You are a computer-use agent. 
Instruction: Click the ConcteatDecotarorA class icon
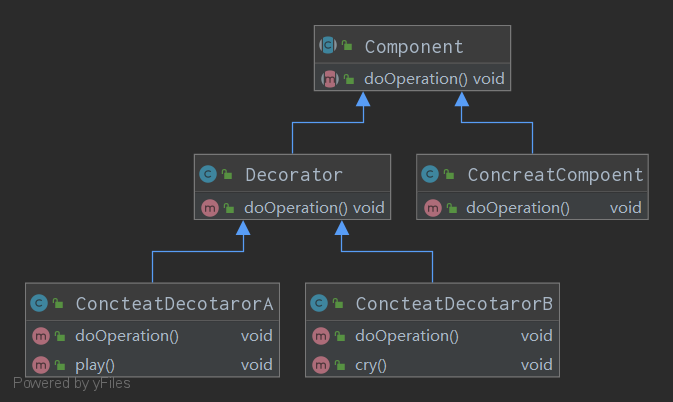pyautogui.click(x=39, y=303)
